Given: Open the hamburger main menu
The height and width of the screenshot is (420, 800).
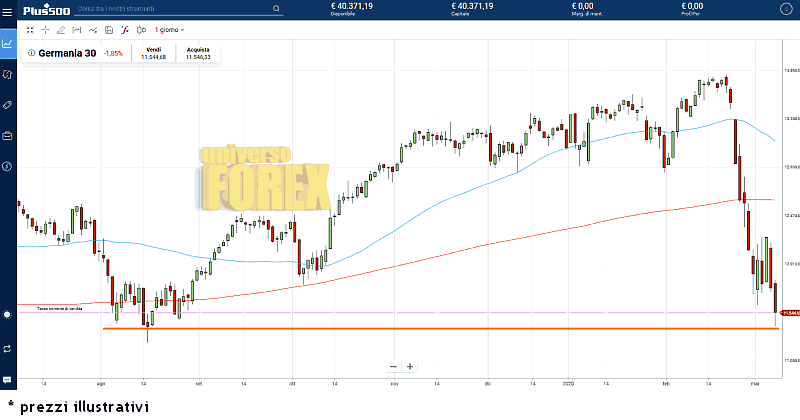Looking at the screenshot, I should point(8,9).
